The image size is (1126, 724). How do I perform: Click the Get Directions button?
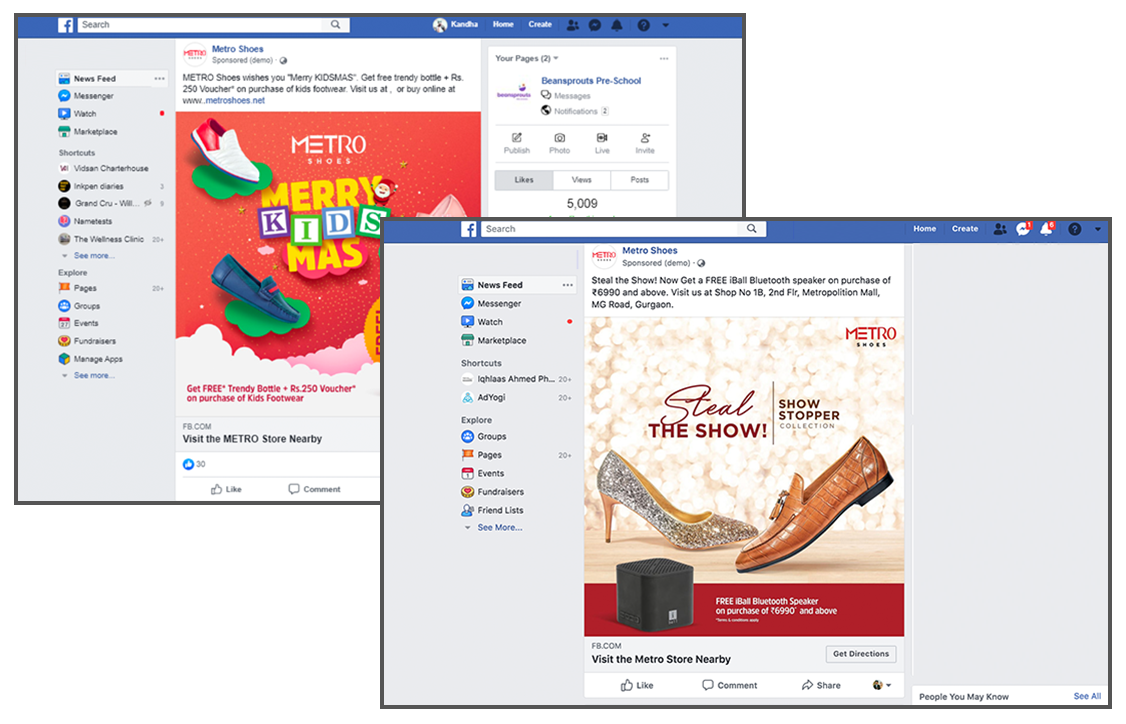pyautogui.click(x=861, y=654)
